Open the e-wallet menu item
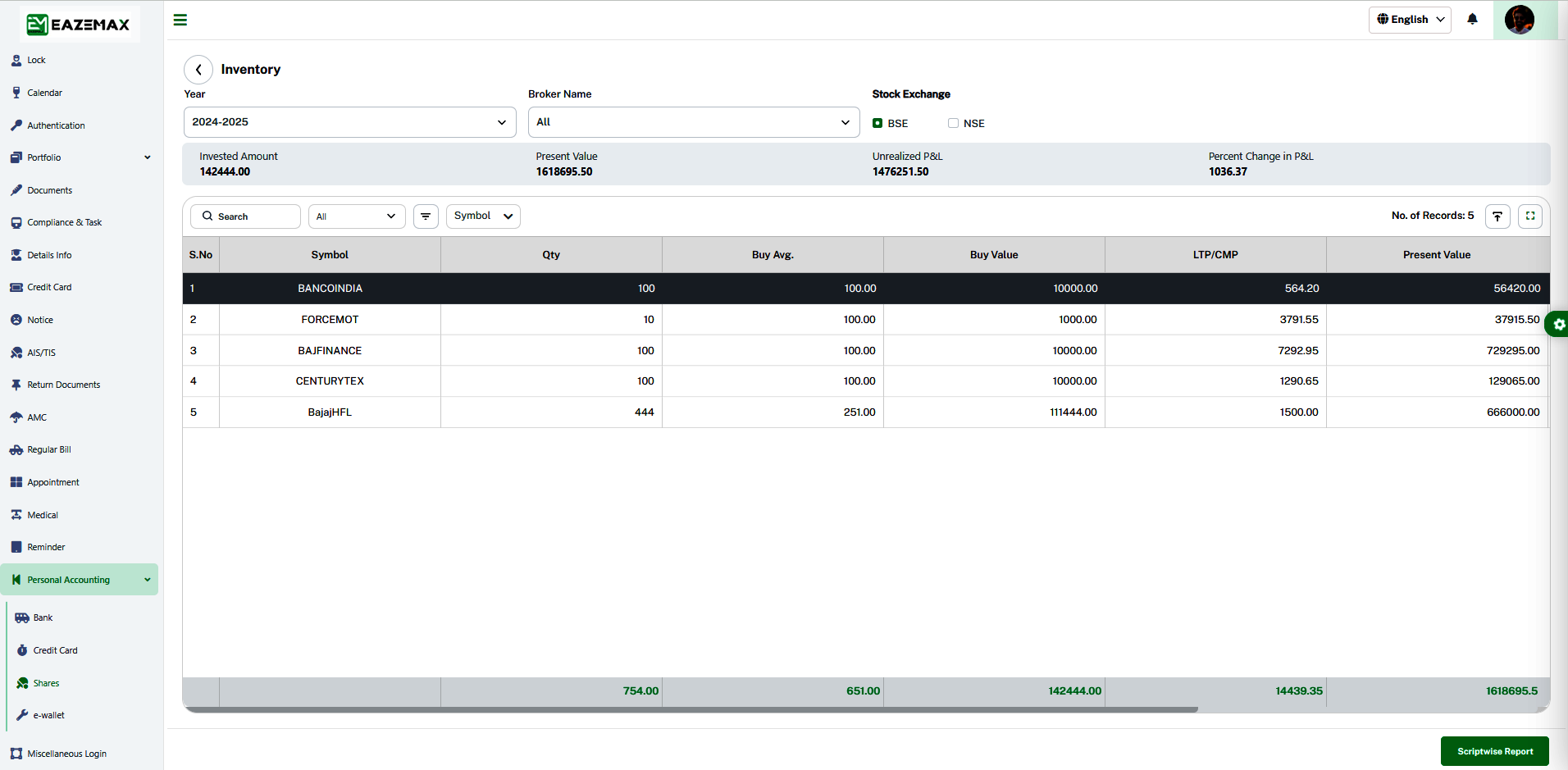Image resolution: width=1568 pixels, height=770 pixels. (x=48, y=715)
